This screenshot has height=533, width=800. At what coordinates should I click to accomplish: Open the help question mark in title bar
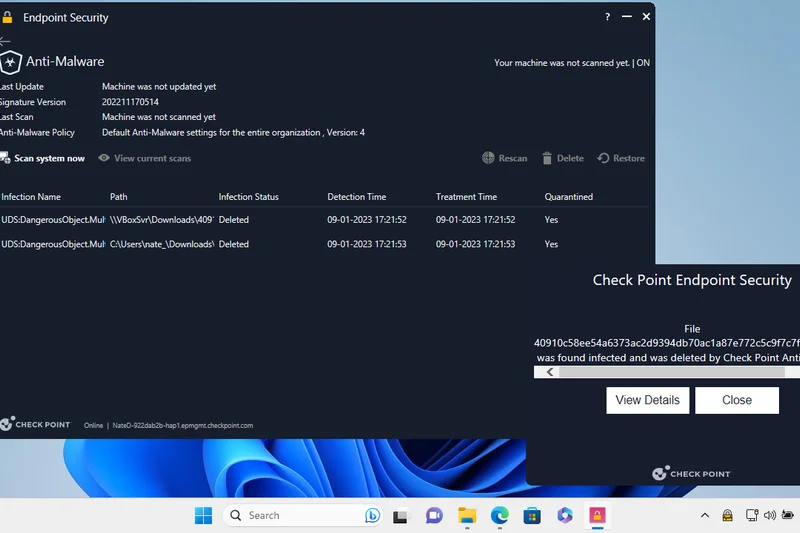pyautogui.click(x=607, y=17)
